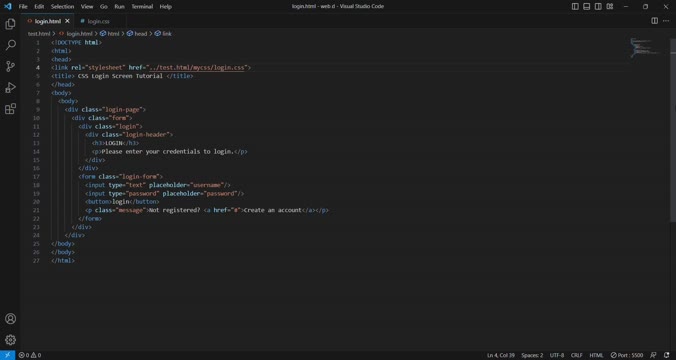676x360 pixels.
Task: Open the View menu
Action: coord(87,6)
